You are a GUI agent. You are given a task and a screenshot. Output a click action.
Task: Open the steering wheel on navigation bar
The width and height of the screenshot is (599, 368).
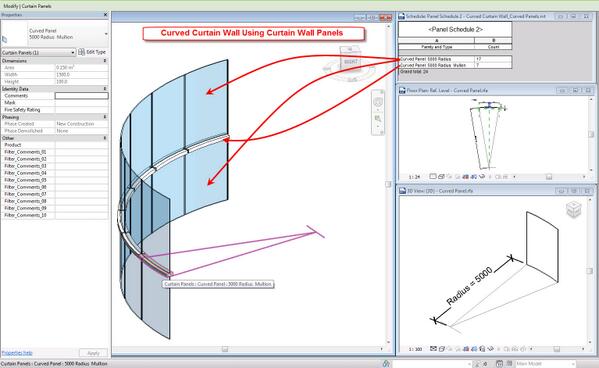click(378, 102)
